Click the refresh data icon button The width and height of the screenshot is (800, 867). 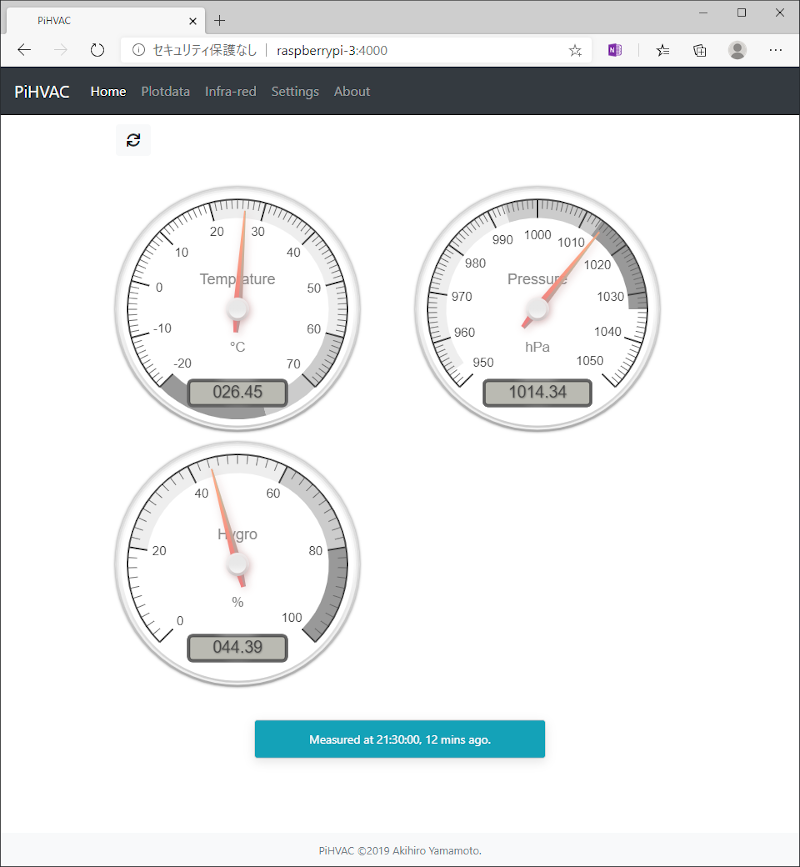(x=133, y=140)
